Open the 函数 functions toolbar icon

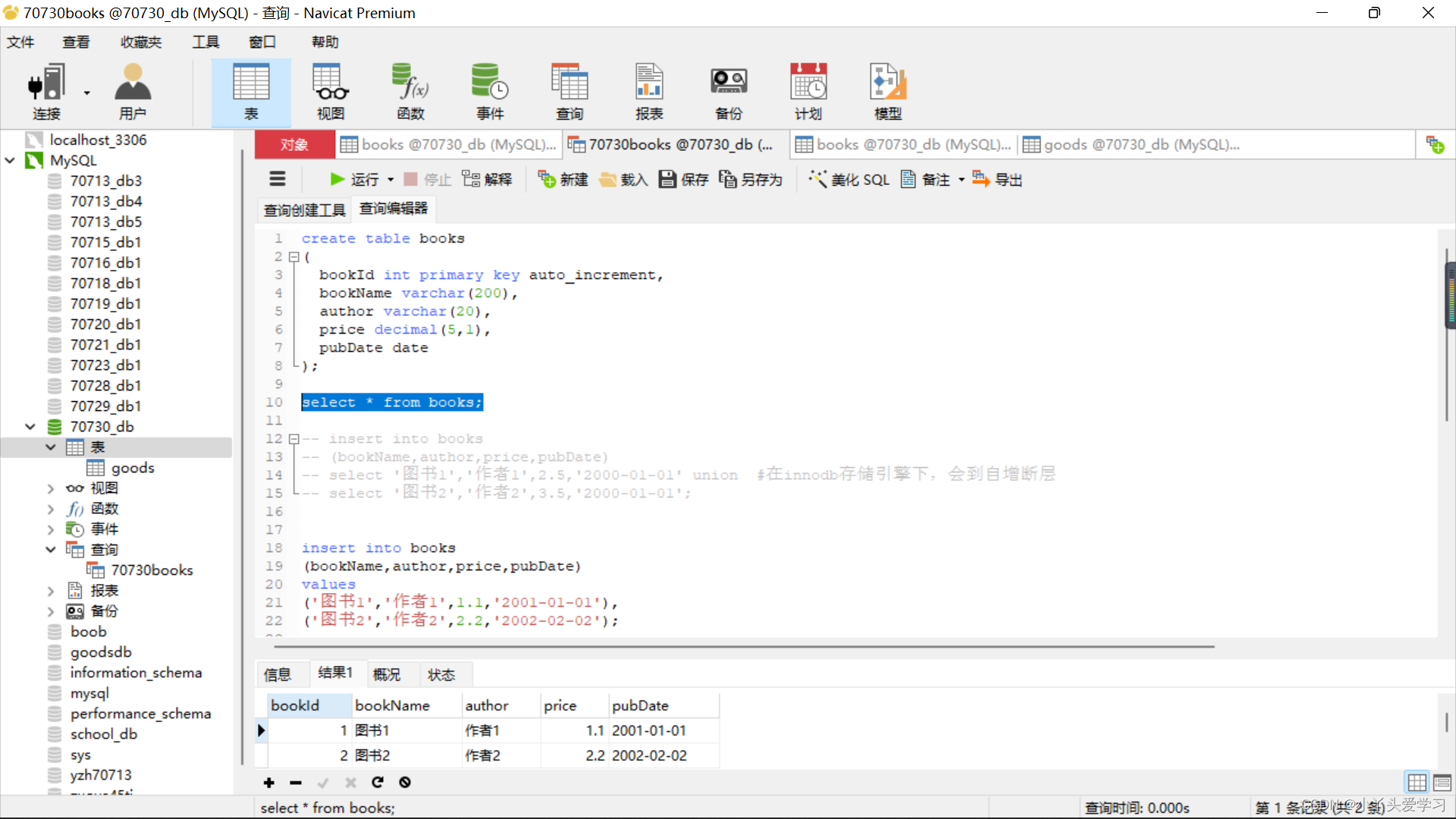410,92
